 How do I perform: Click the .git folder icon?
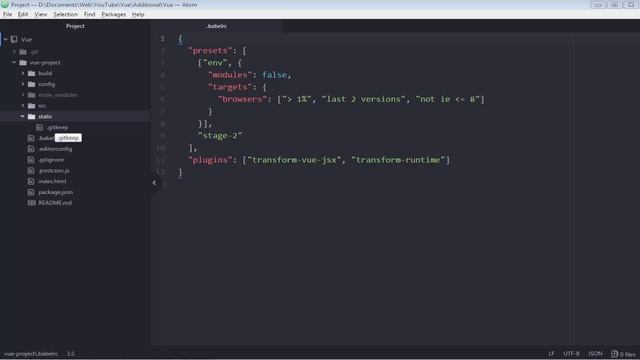tap(23, 52)
